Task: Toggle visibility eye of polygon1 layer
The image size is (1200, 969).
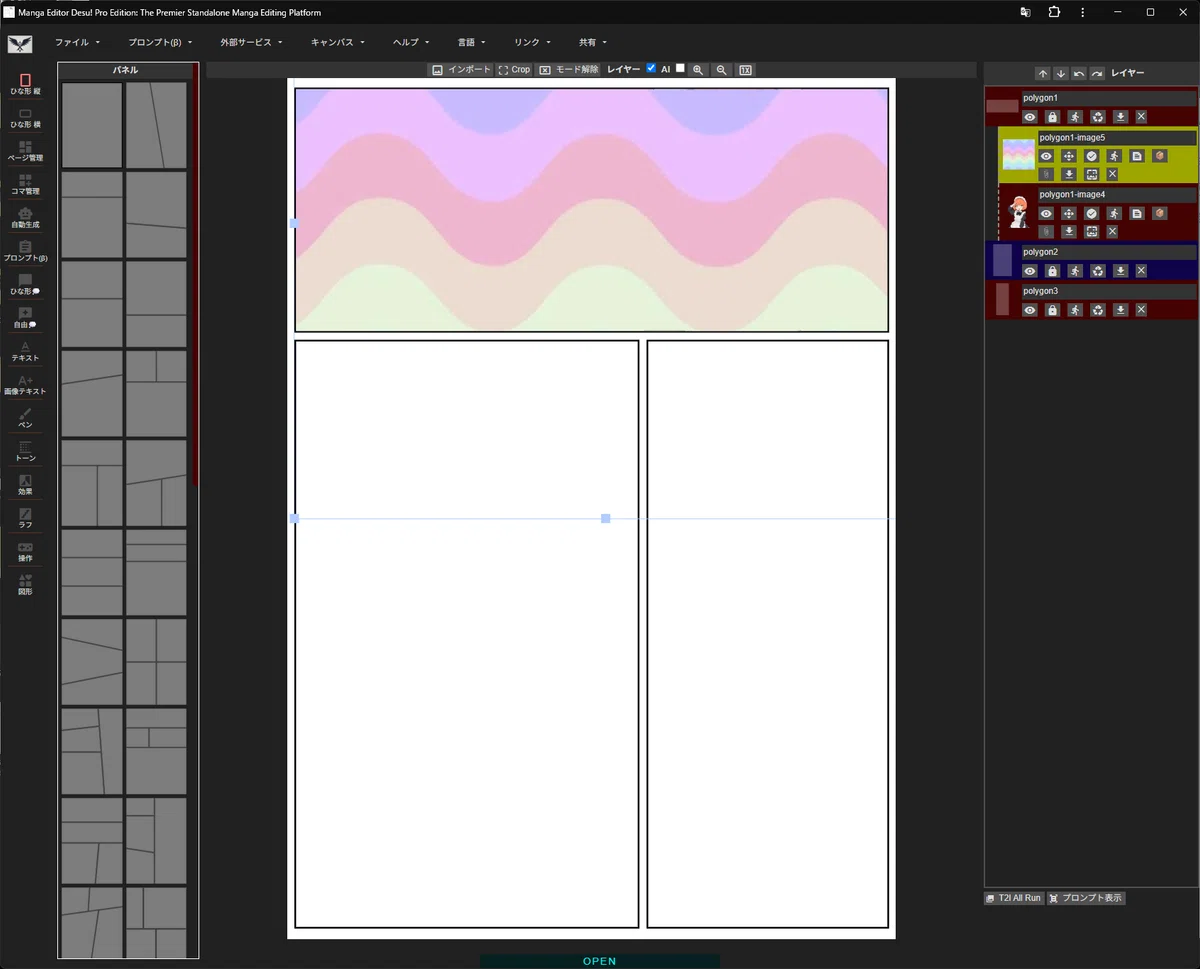Action: [1029, 117]
